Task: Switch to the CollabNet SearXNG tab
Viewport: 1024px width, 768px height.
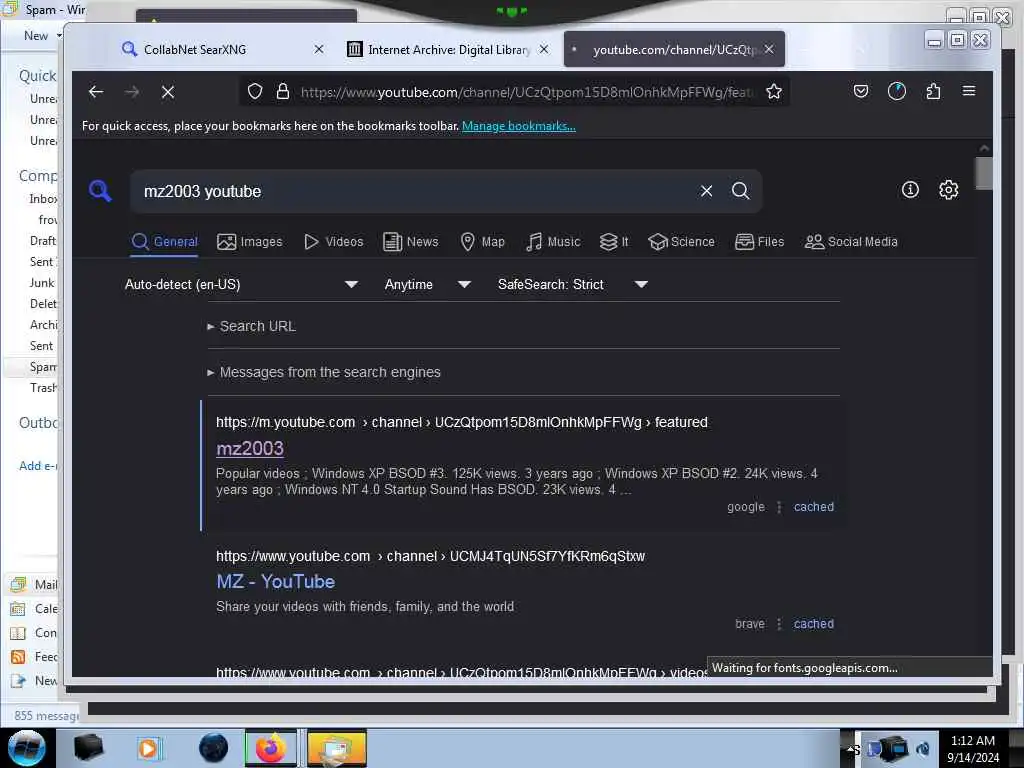Action: (x=222, y=49)
